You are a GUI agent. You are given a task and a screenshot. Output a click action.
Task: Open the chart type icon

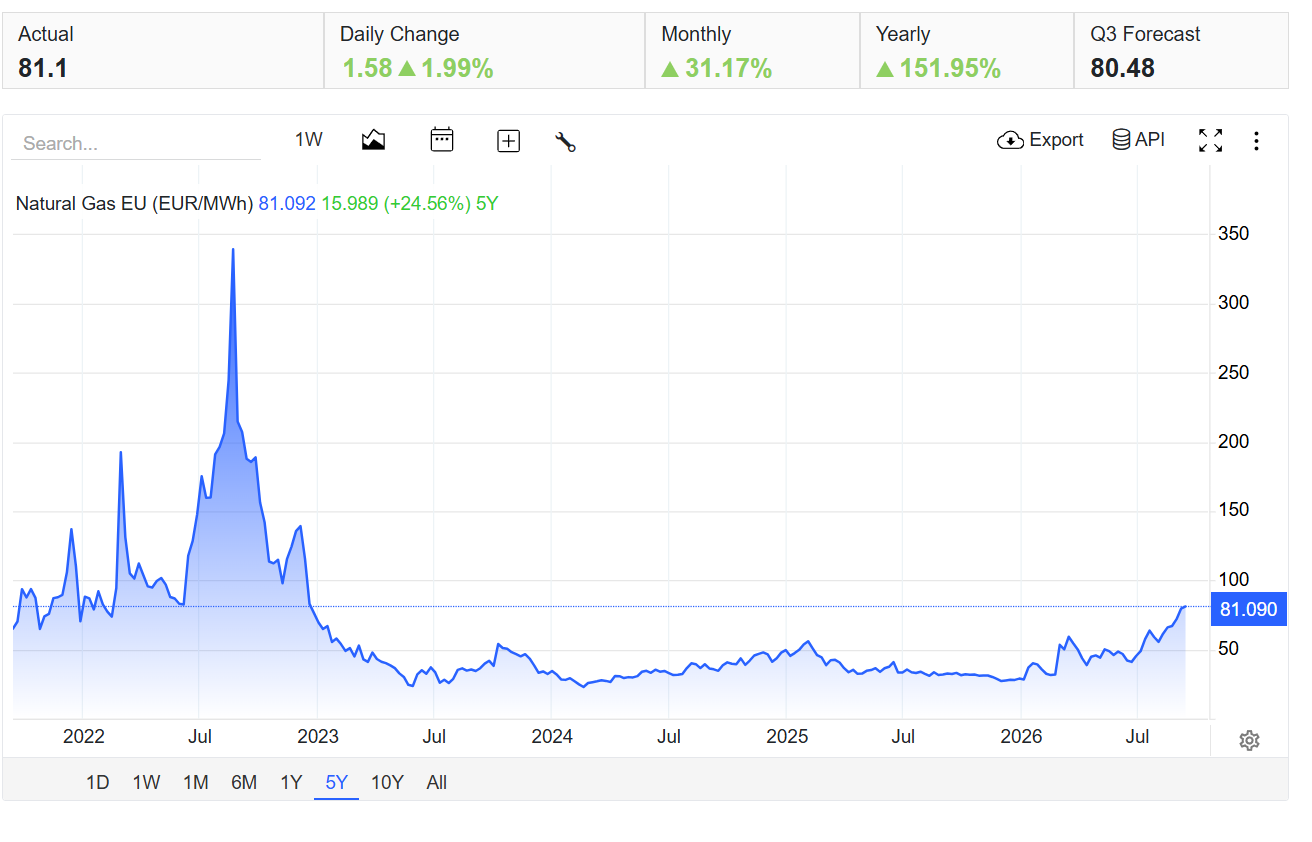click(x=373, y=140)
